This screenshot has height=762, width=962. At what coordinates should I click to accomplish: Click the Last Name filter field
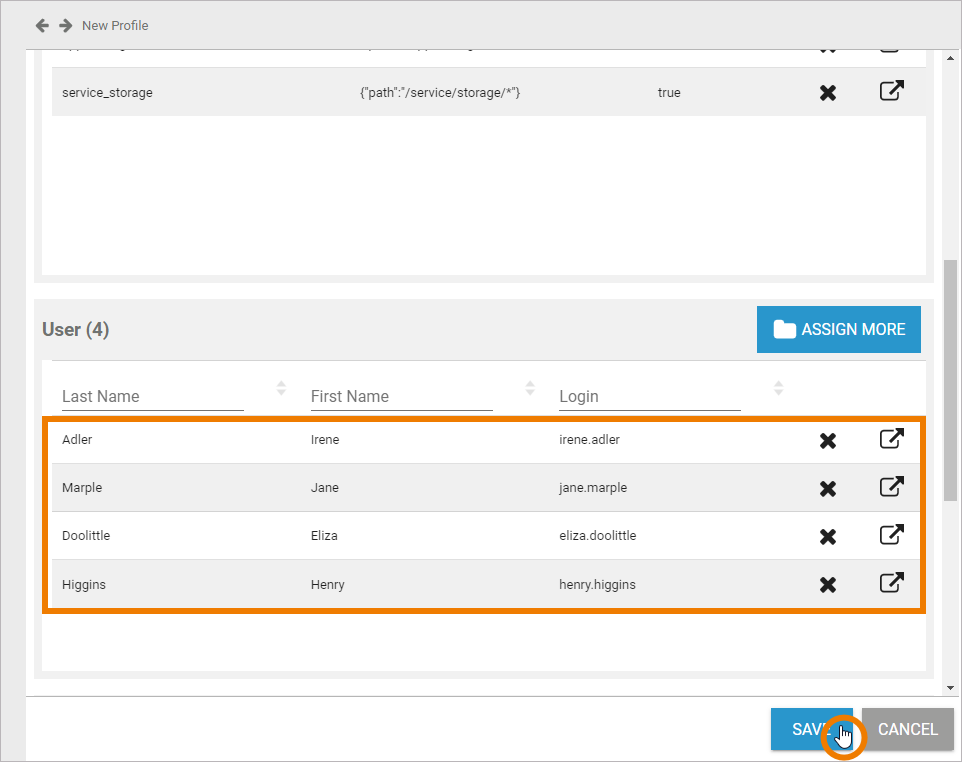(152, 397)
